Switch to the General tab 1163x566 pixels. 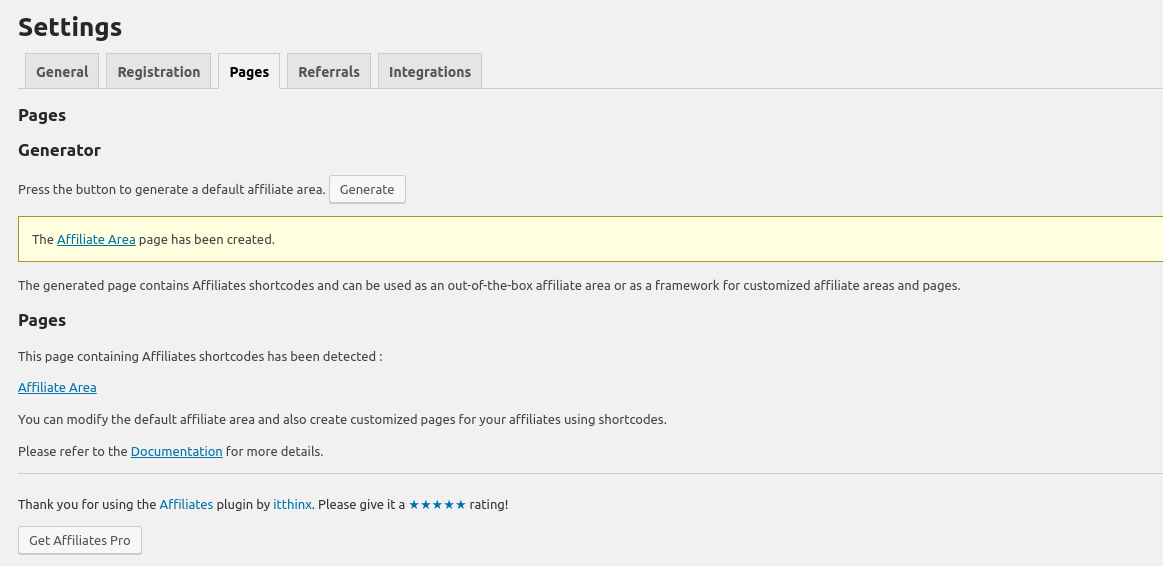click(x=62, y=71)
